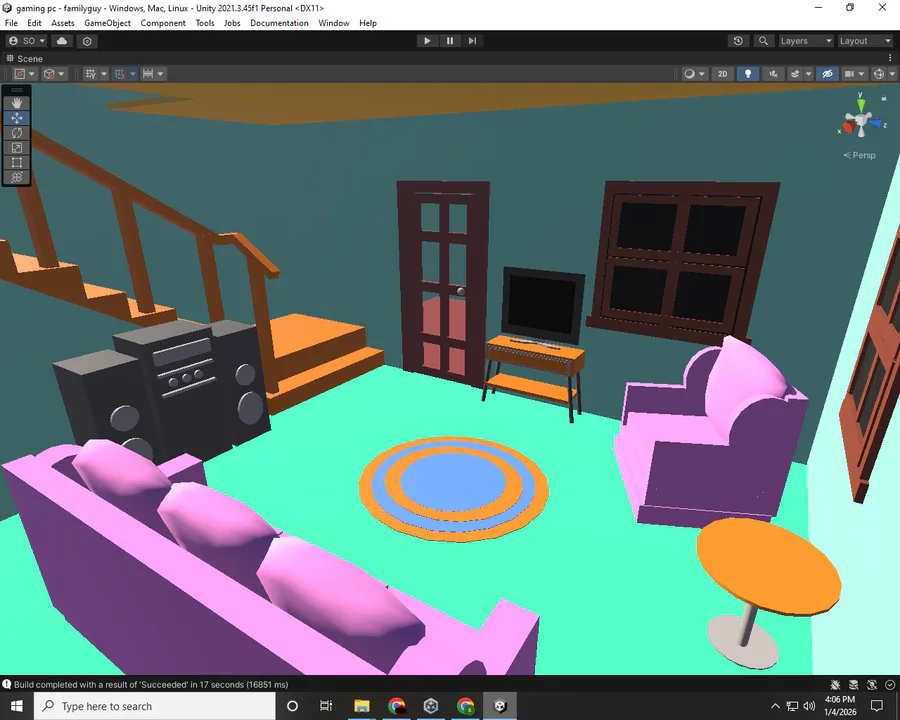900x720 pixels.
Task: Start Play mode
Action: click(427, 41)
